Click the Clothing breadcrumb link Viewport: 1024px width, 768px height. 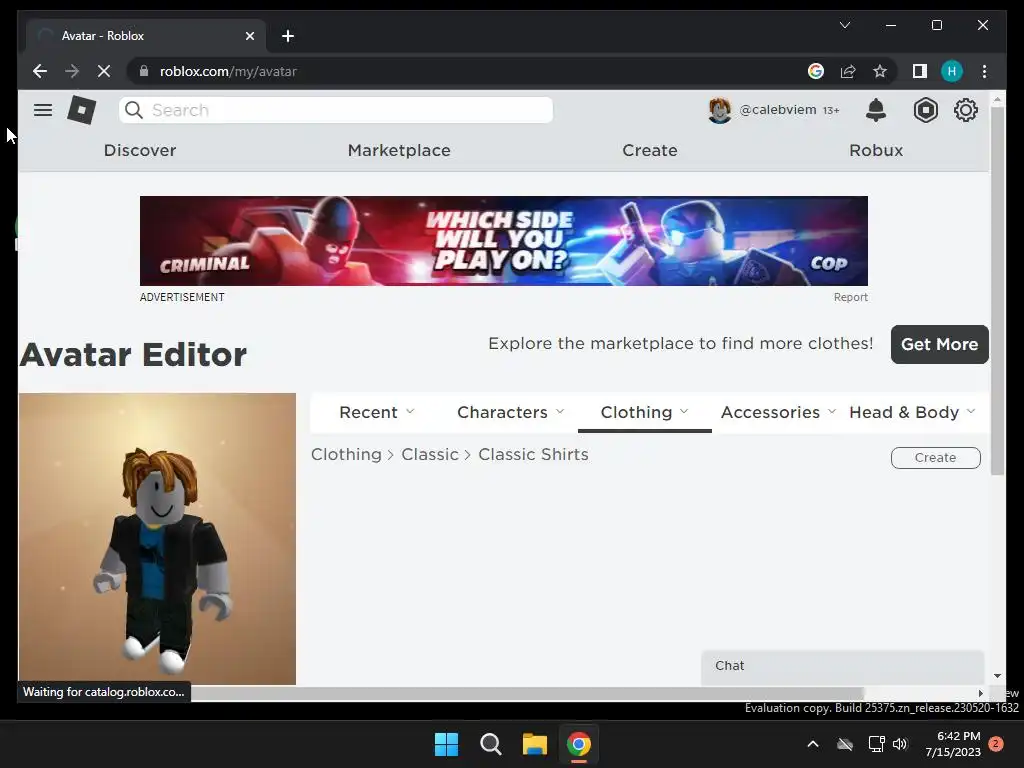(x=346, y=455)
